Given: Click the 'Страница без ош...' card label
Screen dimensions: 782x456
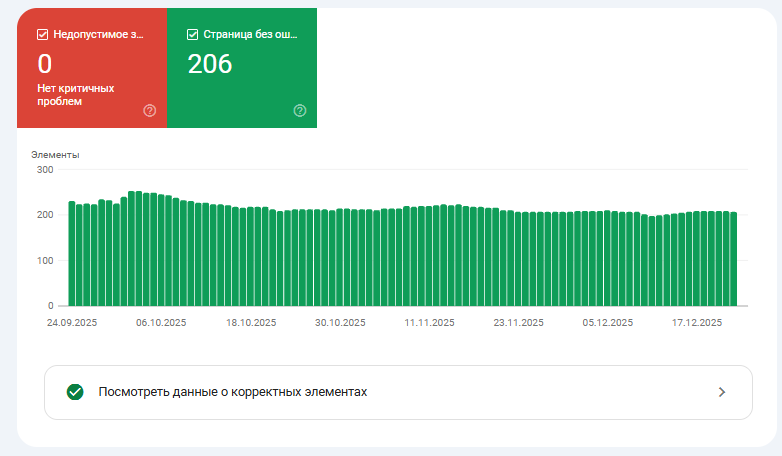Looking at the screenshot, I should [x=251, y=34].
